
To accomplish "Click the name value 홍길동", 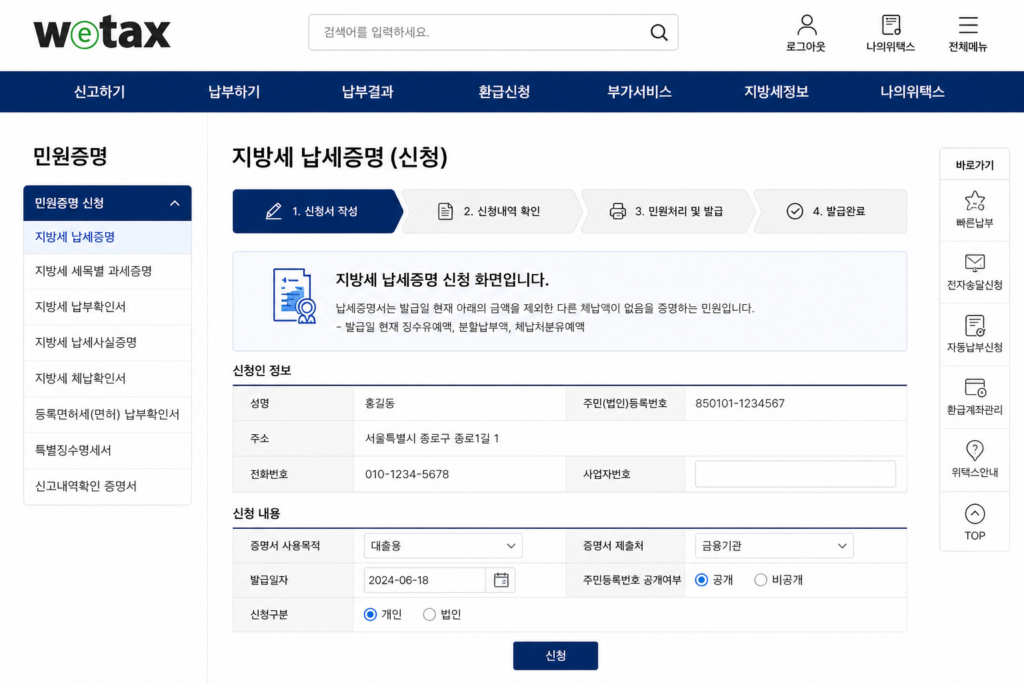I will pos(379,404).
